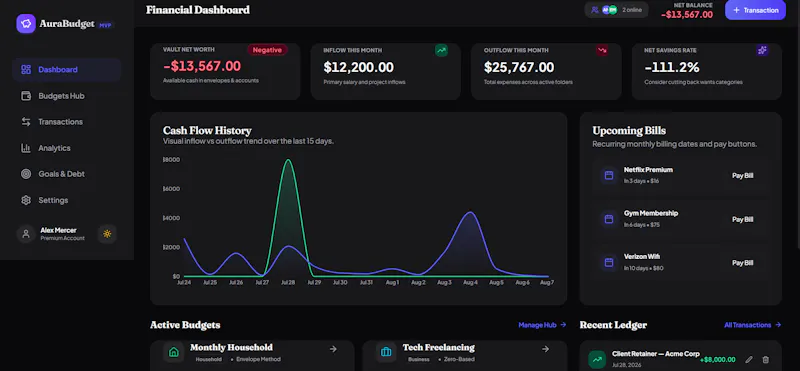Screen dimensions: 800x371
Task: Open Goals & Debt in the sidebar
Action: (66, 174)
